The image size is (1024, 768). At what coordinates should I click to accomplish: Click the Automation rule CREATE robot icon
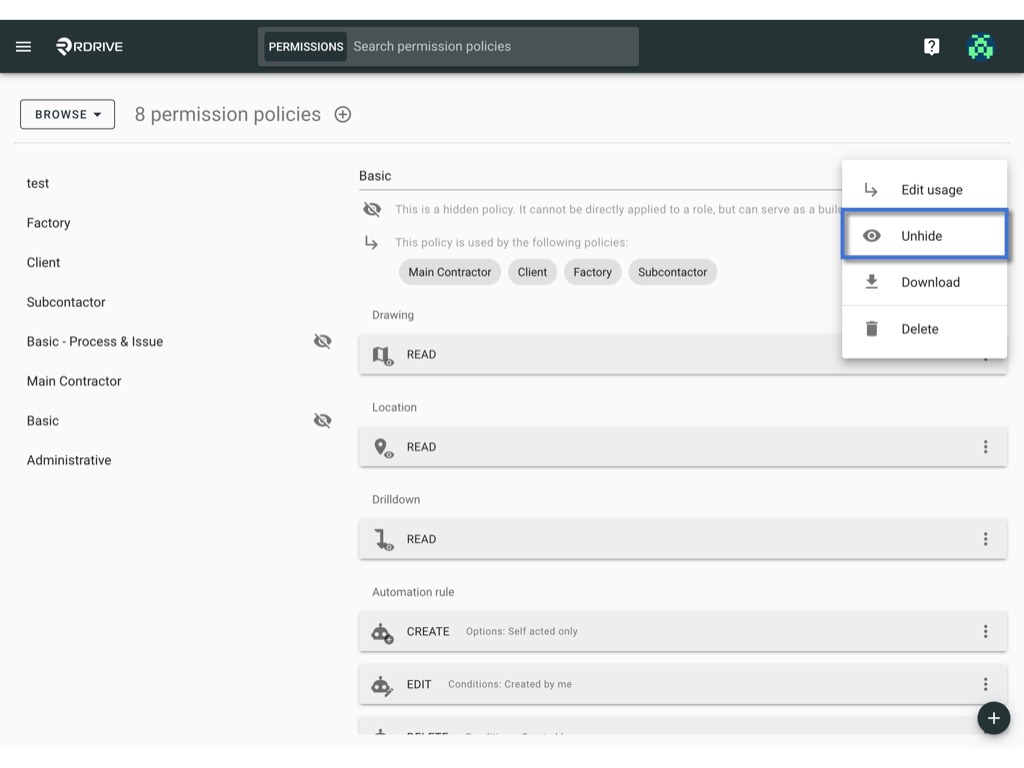coord(382,632)
